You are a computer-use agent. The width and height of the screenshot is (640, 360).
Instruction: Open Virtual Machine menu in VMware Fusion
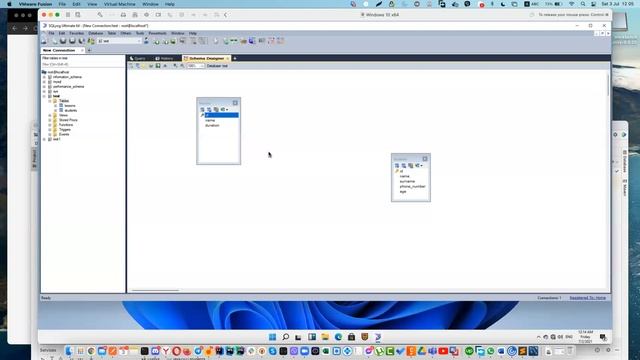[x=120, y=4]
